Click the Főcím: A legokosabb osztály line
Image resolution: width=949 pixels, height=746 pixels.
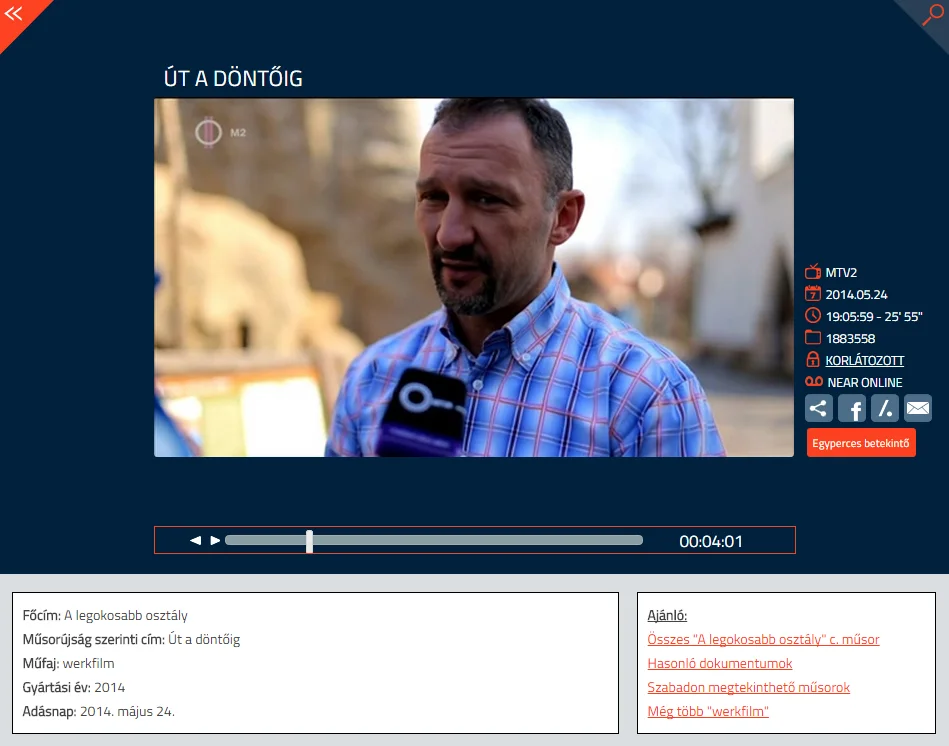[105, 616]
